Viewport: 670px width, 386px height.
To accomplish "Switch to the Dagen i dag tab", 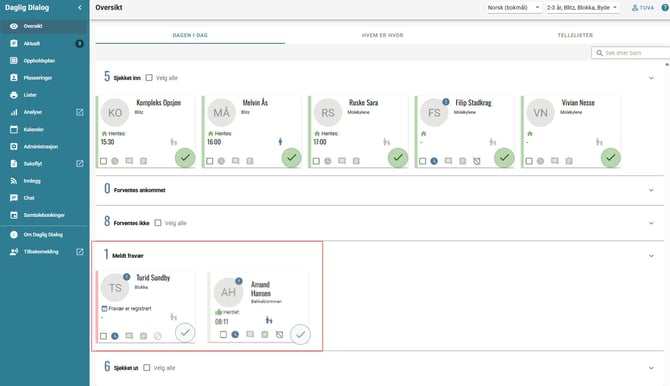I will (x=190, y=35).
